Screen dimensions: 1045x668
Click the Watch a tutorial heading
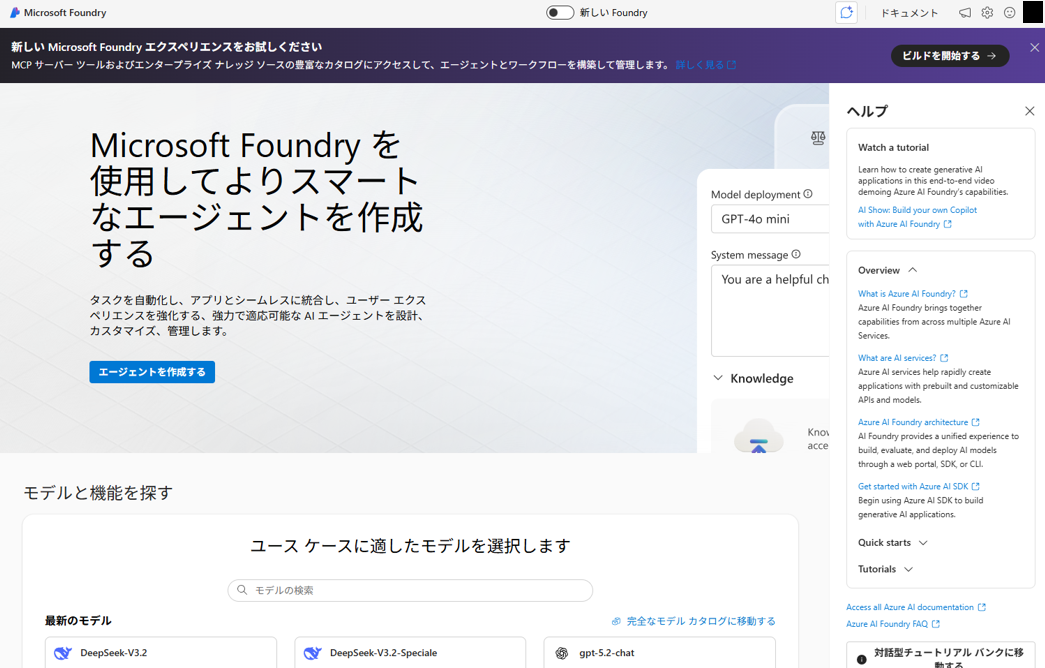click(x=893, y=147)
